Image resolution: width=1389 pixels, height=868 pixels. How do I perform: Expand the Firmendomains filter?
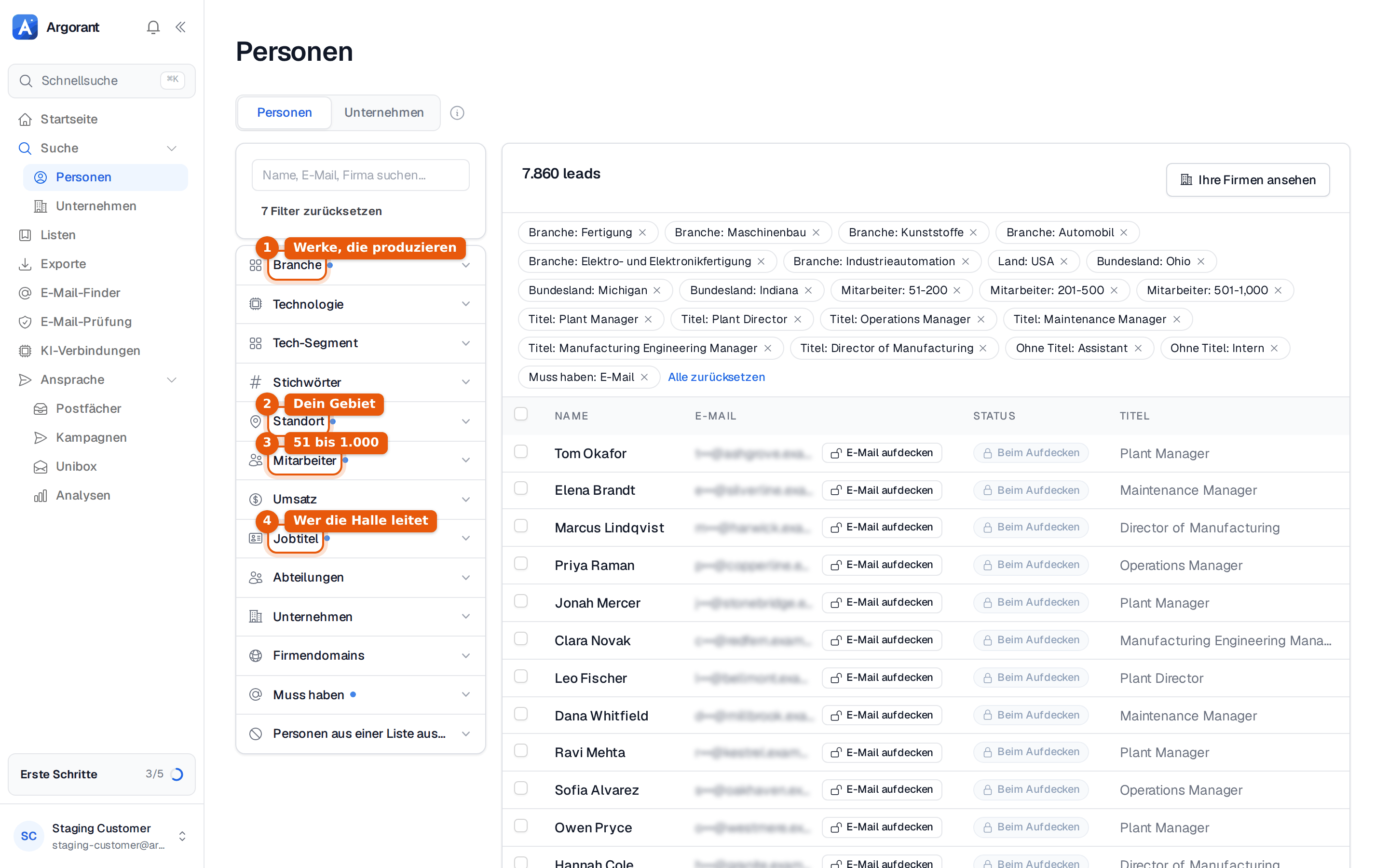(360, 656)
